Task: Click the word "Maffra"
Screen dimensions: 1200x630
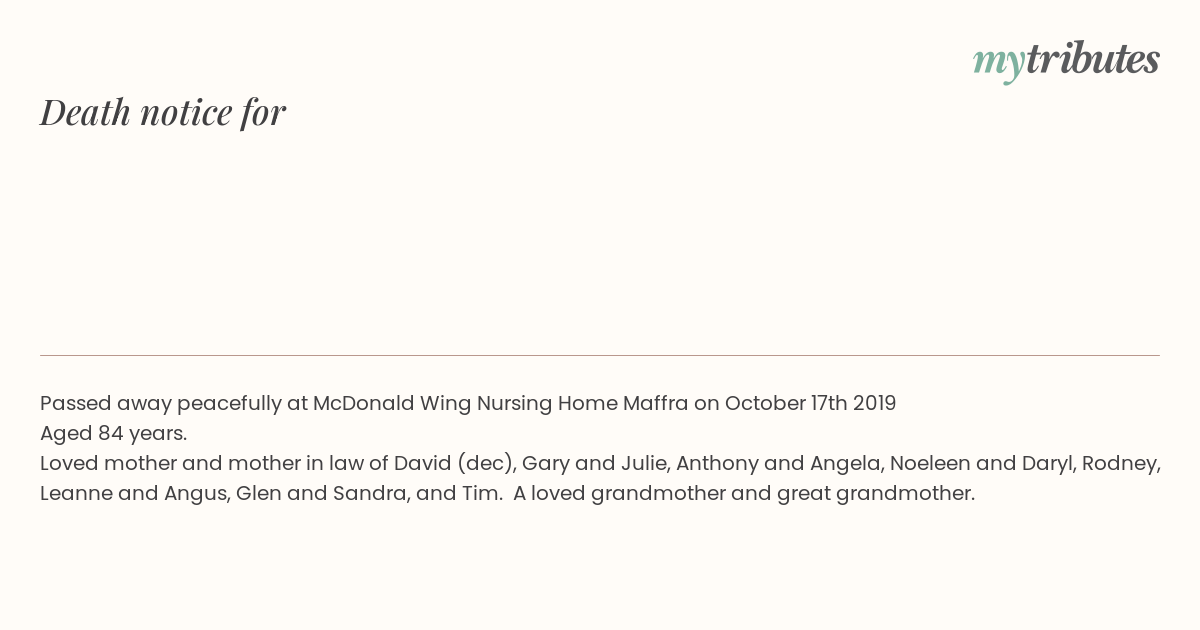Action: coord(656,404)
